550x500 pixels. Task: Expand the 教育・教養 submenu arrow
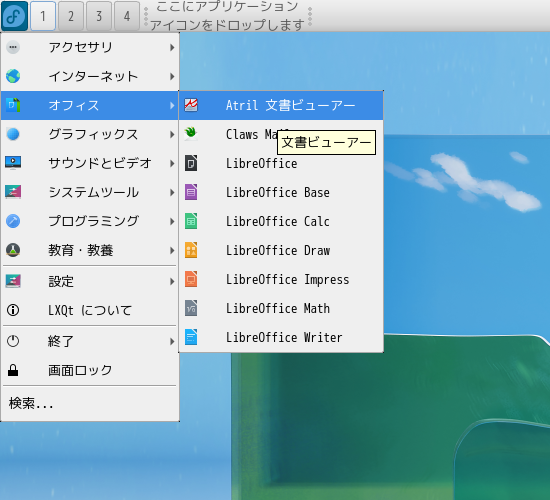(x=172, y=250)
